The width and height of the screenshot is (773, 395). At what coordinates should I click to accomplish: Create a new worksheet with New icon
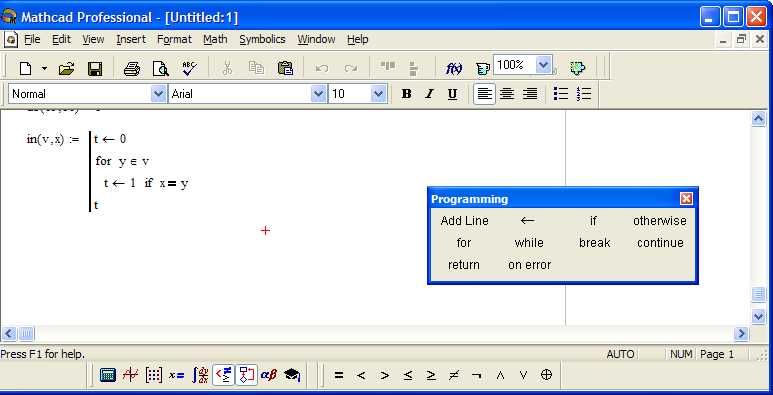point(25,68)
